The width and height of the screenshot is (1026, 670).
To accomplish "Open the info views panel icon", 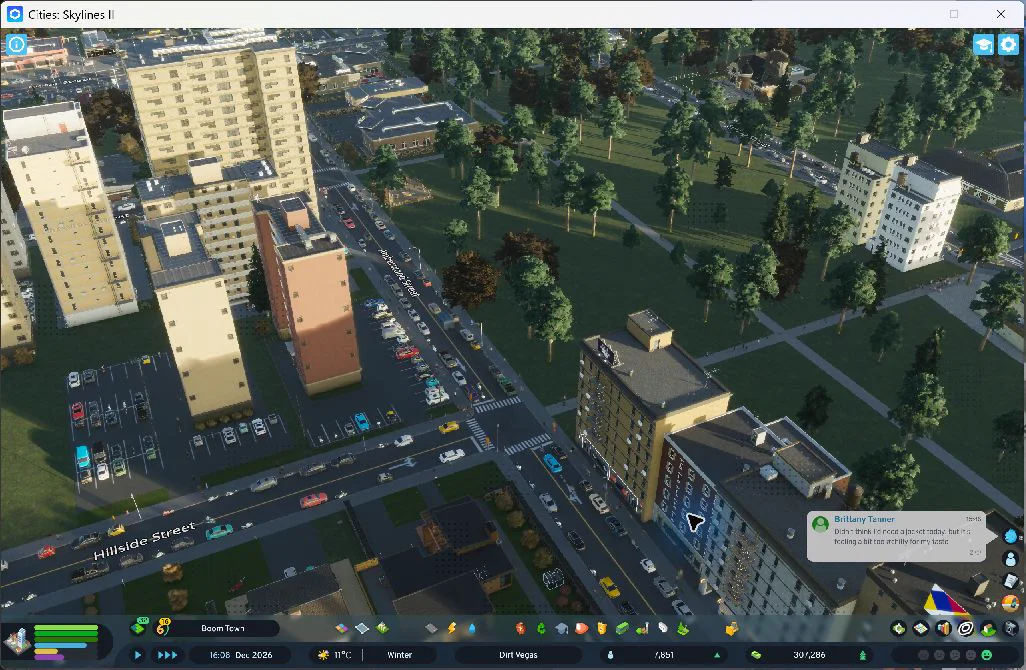I will pyautogui.click(x=16, y=44).
